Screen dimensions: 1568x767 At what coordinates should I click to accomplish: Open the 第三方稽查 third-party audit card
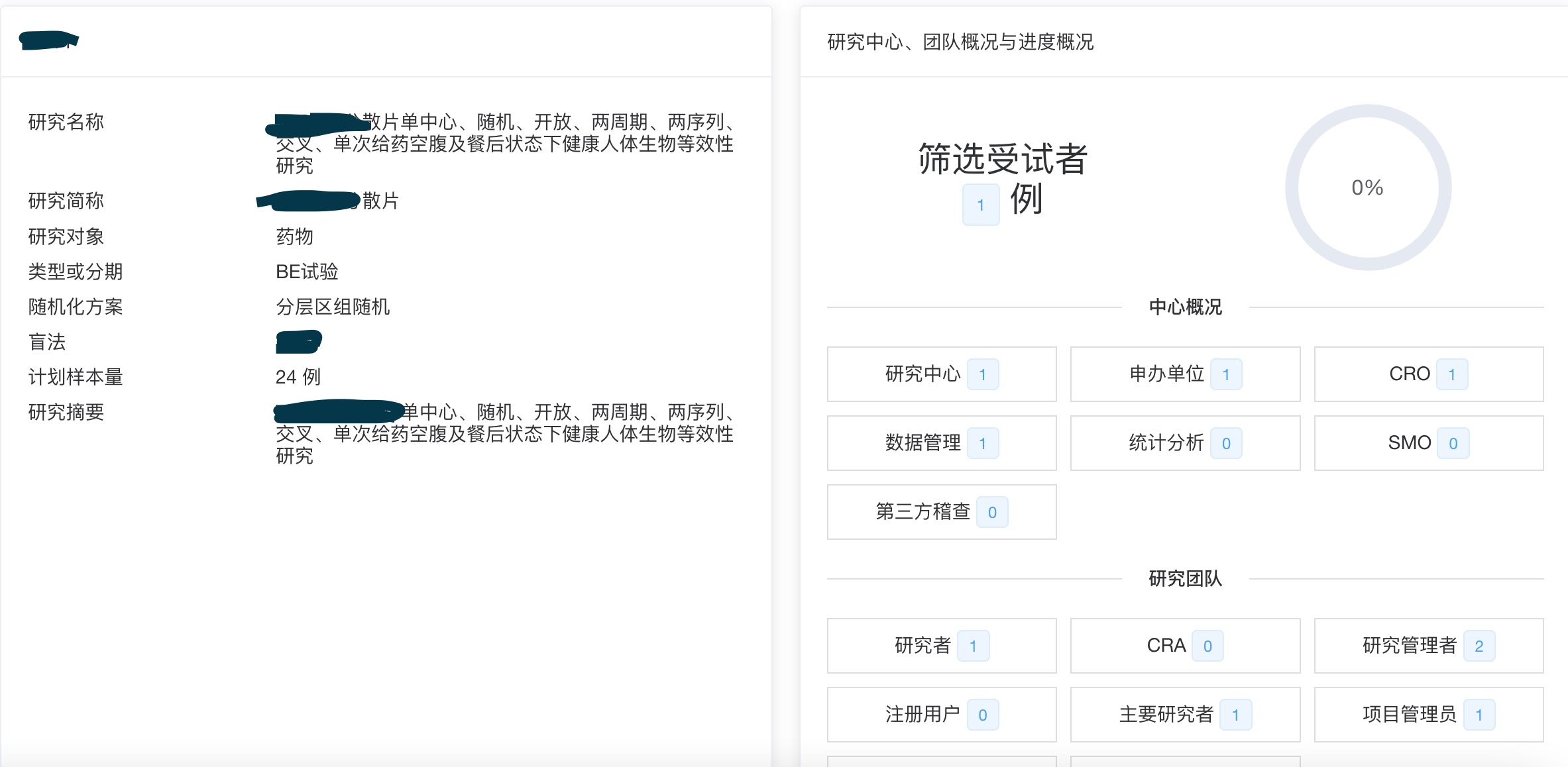(x=940, y=511)
